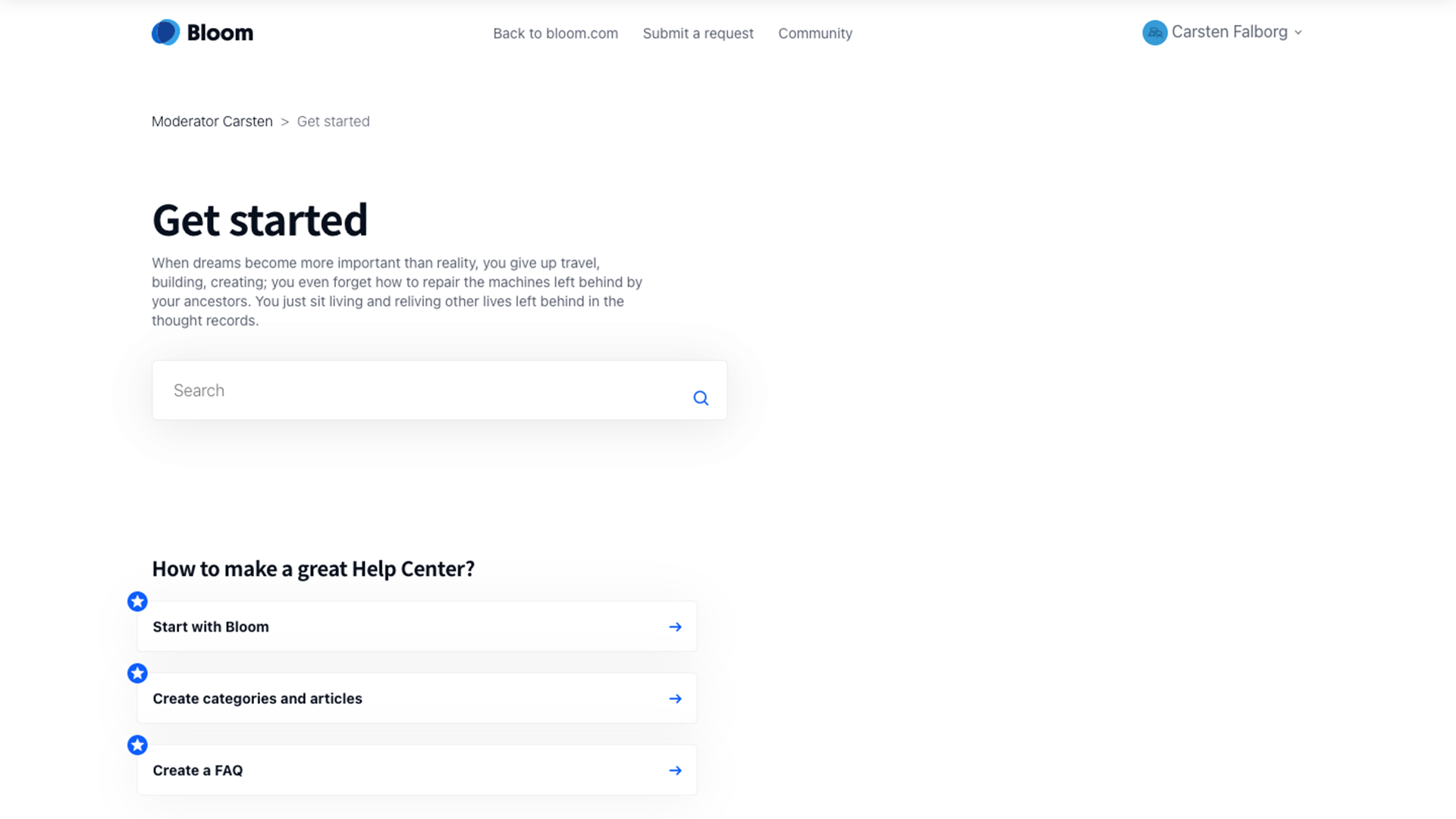Click the search magnifying glass icon
The width and height of the screenshot is (1456, 819).
click(701, 398)
